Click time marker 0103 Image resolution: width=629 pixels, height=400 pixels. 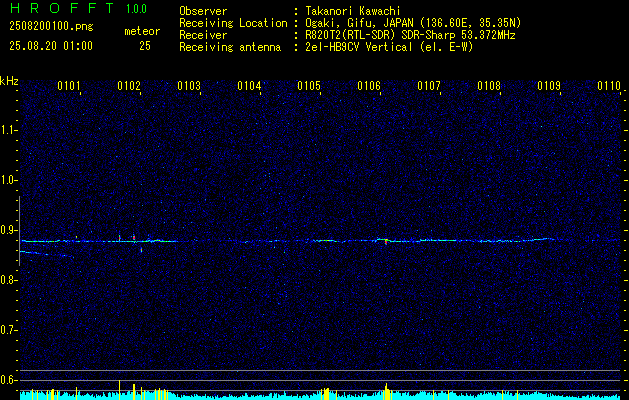coord(189,86)
